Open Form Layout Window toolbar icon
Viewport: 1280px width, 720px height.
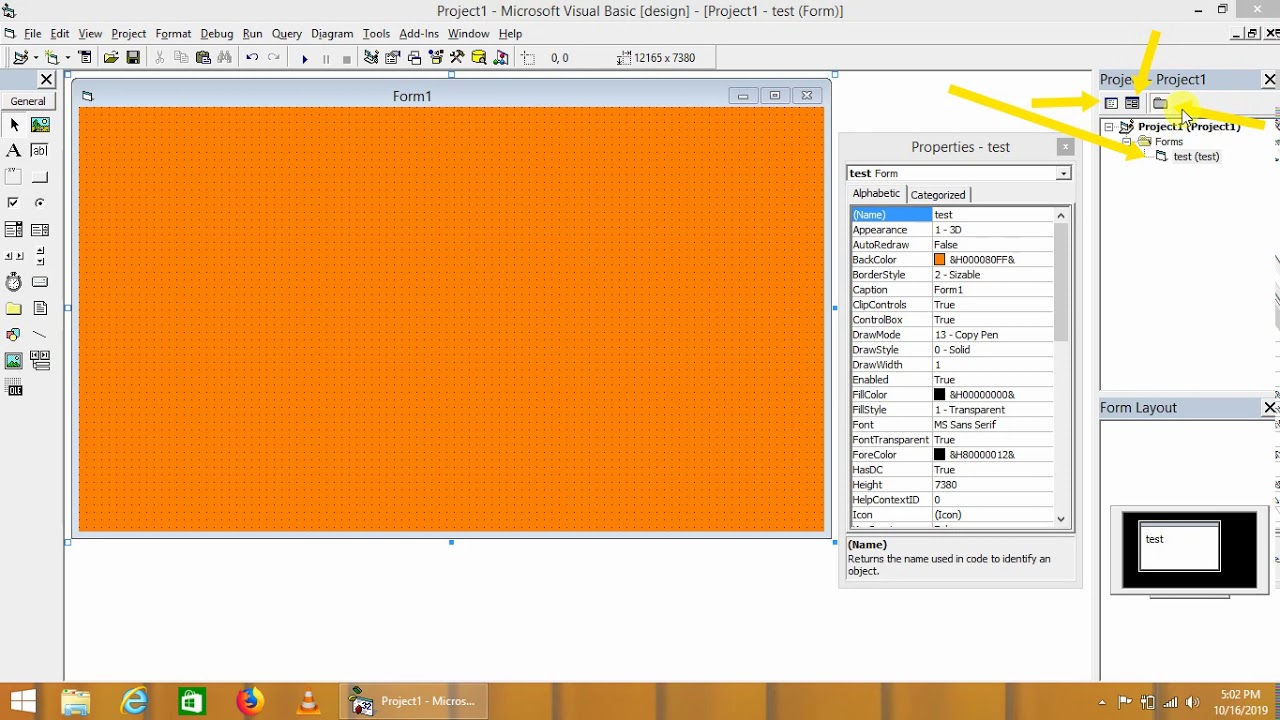click(x=414, y=58)
